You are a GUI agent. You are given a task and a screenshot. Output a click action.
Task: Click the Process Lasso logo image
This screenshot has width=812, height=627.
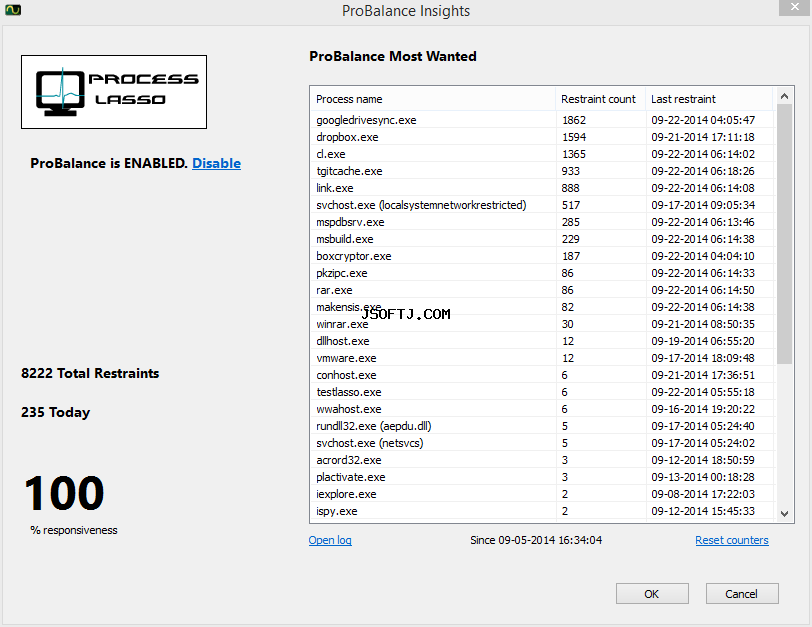tap(114, 92)
